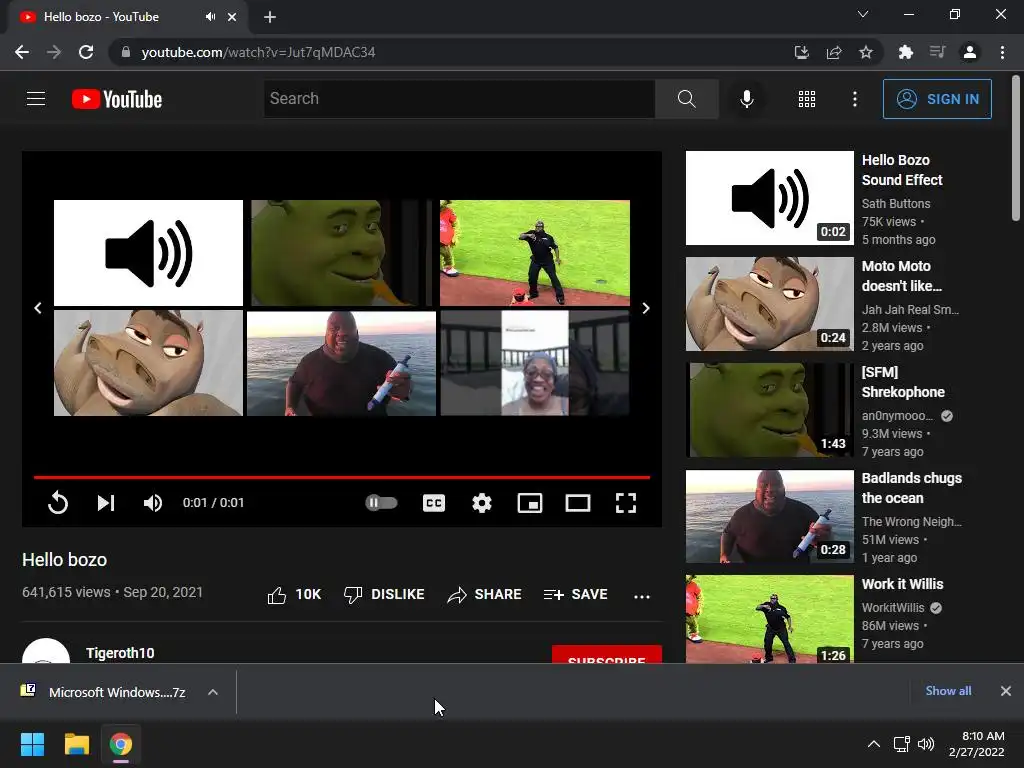This screenshot has width=1024, height=768.
Task: Close the Hello bozo tab
Action: (x=232, y=17)
